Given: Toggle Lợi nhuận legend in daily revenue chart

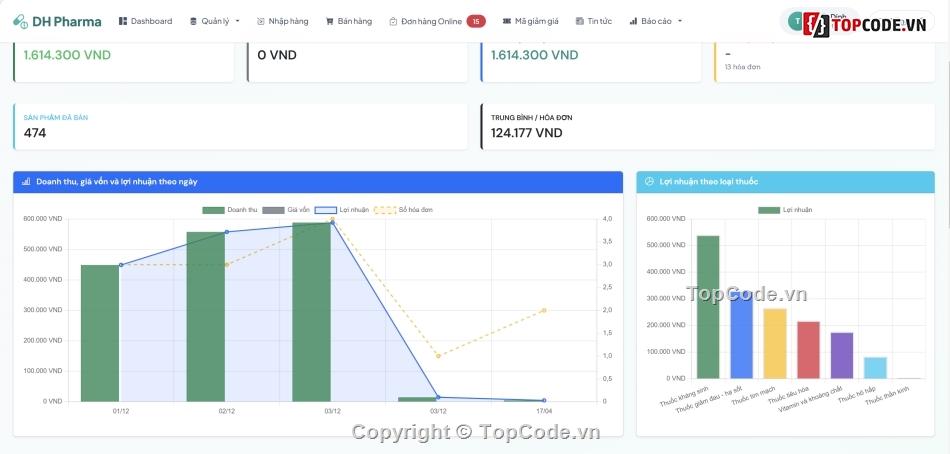Looking at the screenshot, I should (x=342, y=210).
